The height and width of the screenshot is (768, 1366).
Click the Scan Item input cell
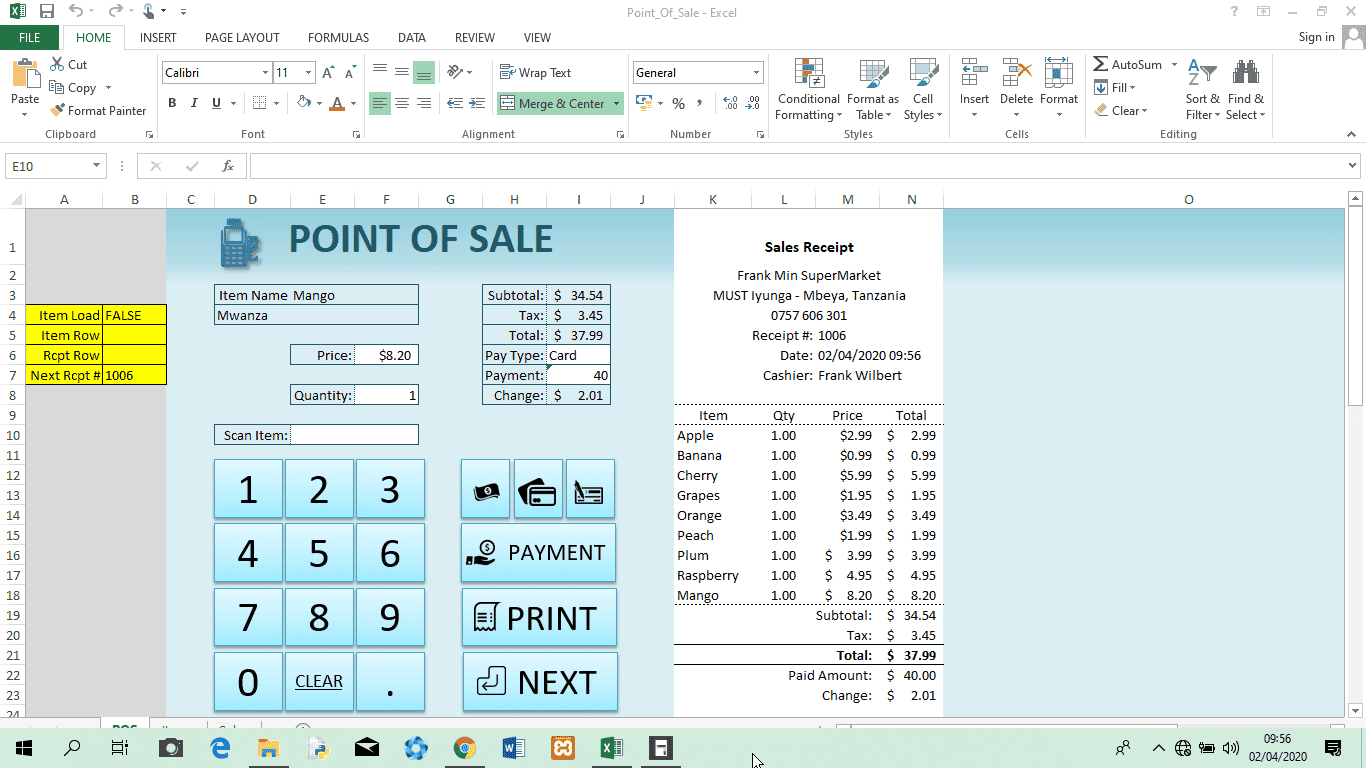354,435
